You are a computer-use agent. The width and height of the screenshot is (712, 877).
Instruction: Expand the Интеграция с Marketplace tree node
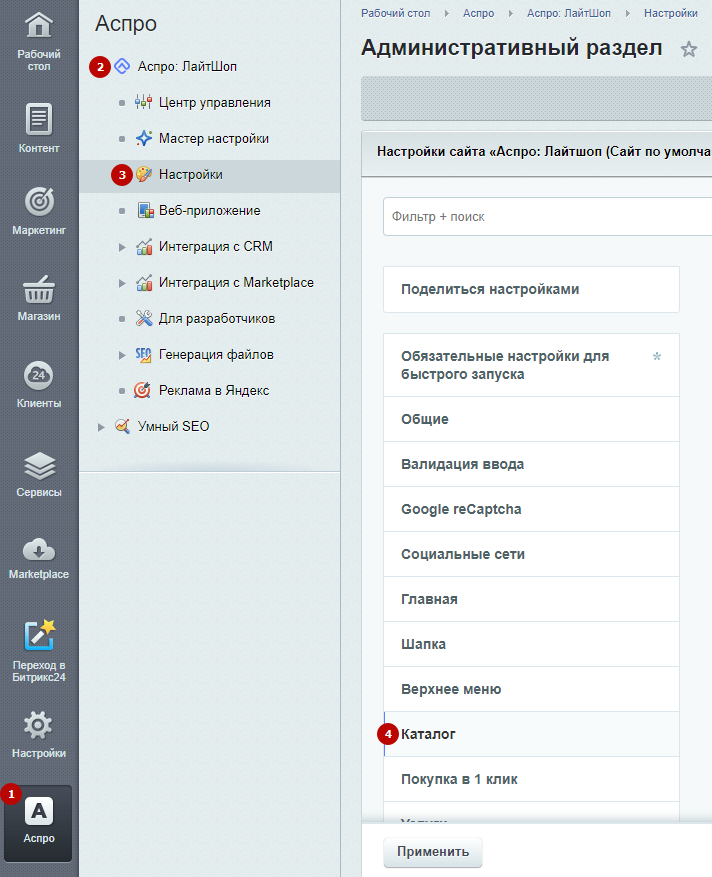(122, 283)
